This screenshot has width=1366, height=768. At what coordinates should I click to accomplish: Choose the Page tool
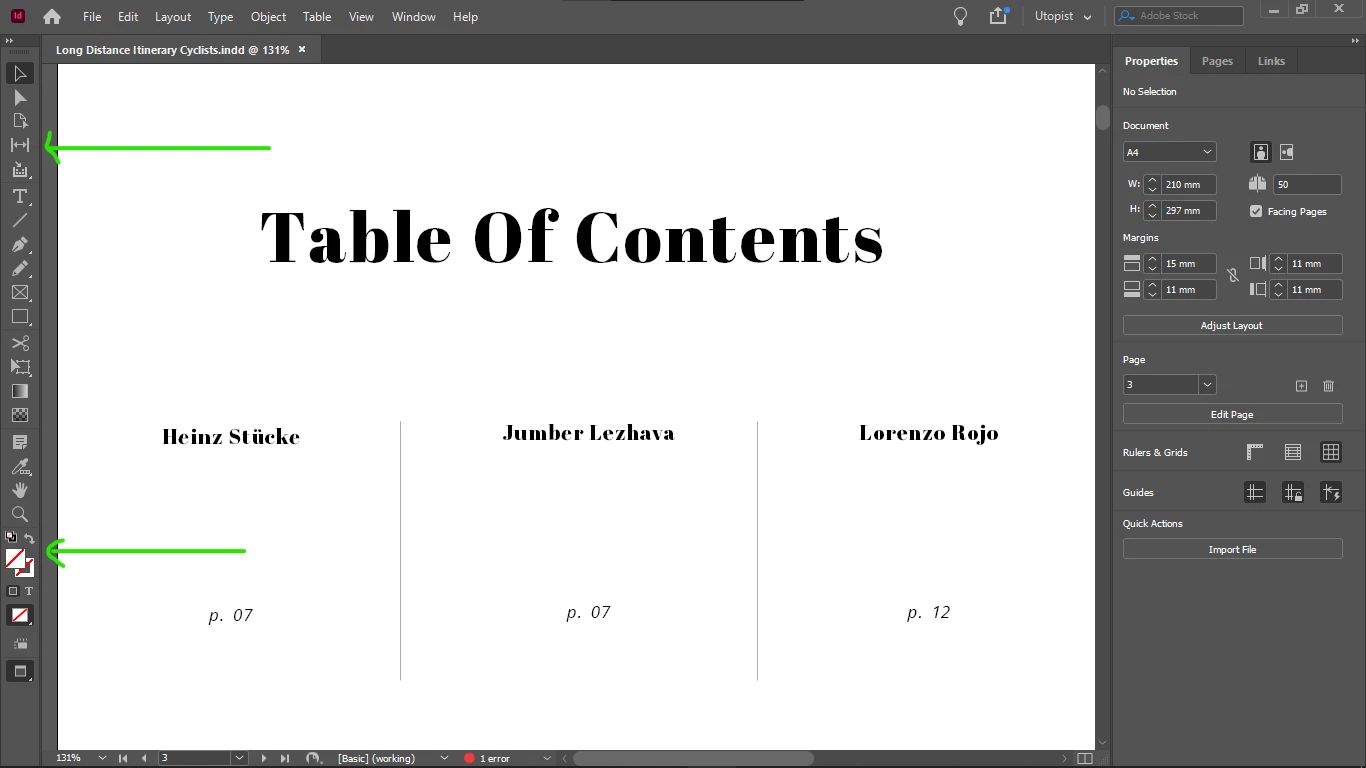point(20,121)
